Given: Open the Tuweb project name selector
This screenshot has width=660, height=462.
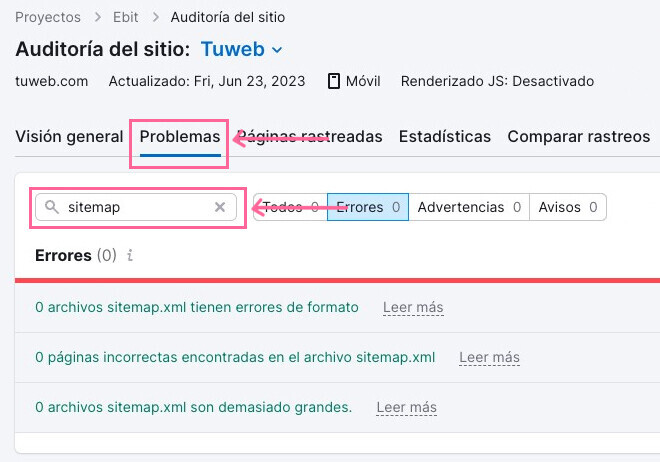Looking at the screenshot, I should pyautogui.click(x=232, y=49).
